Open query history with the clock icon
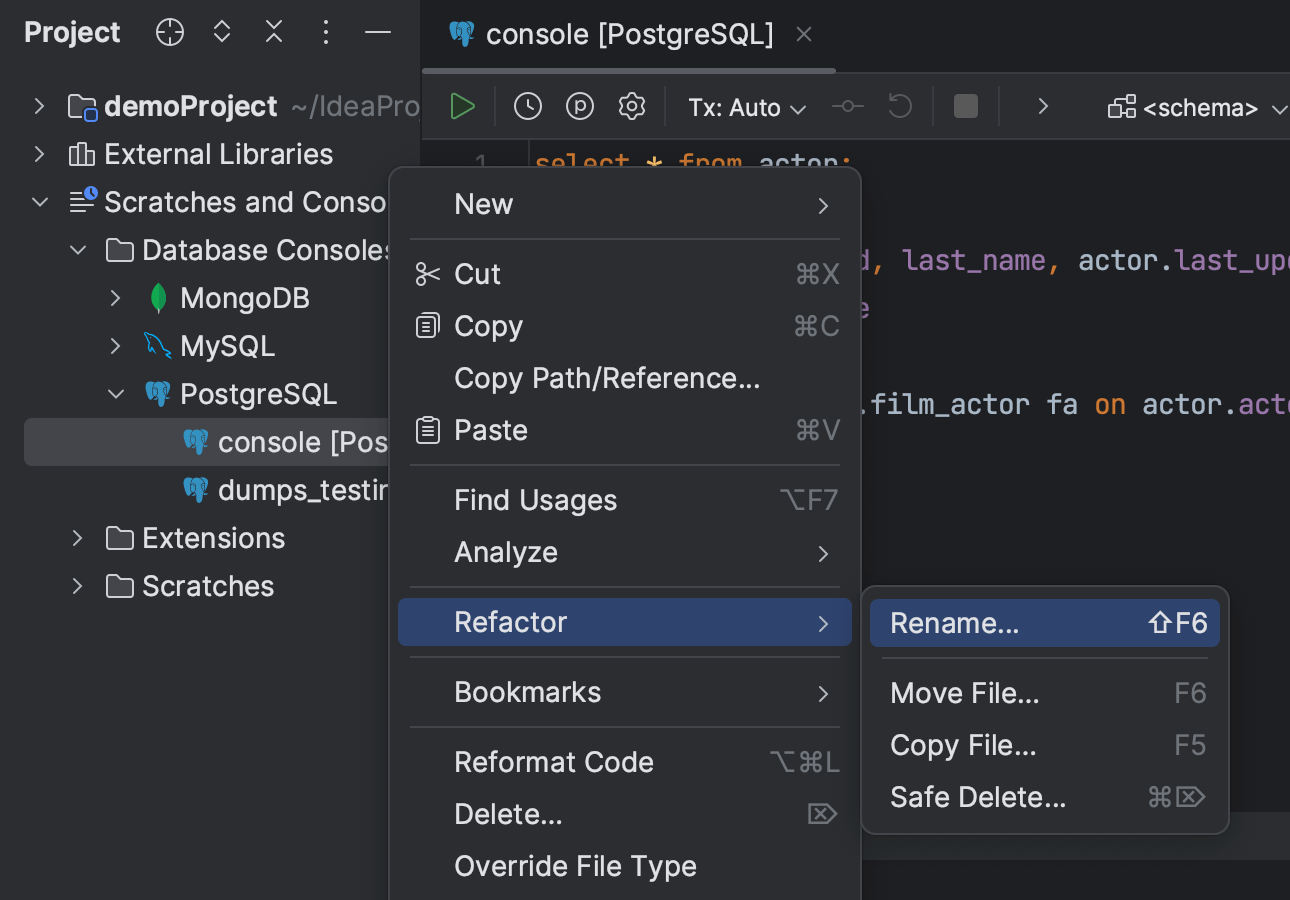1290x900 pixels. 527,106
